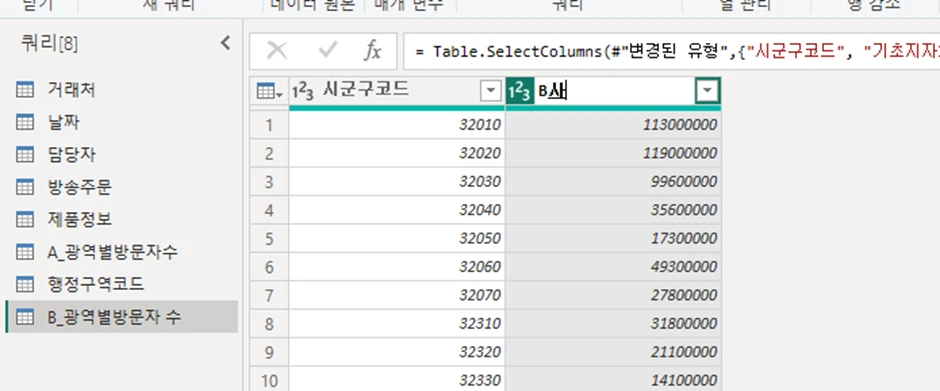Select the A_광역별방문자수 query

122,252
